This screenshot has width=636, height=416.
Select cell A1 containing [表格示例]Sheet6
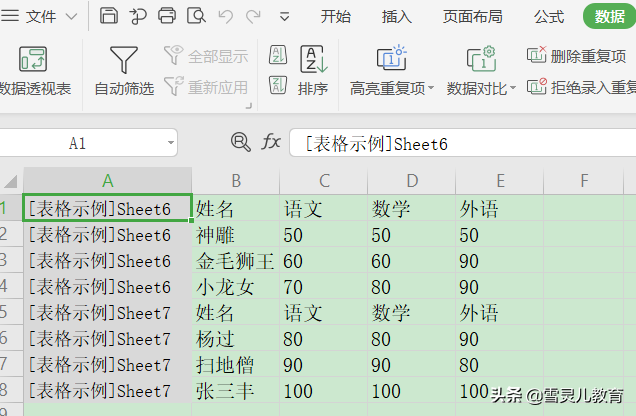[107, 208]
